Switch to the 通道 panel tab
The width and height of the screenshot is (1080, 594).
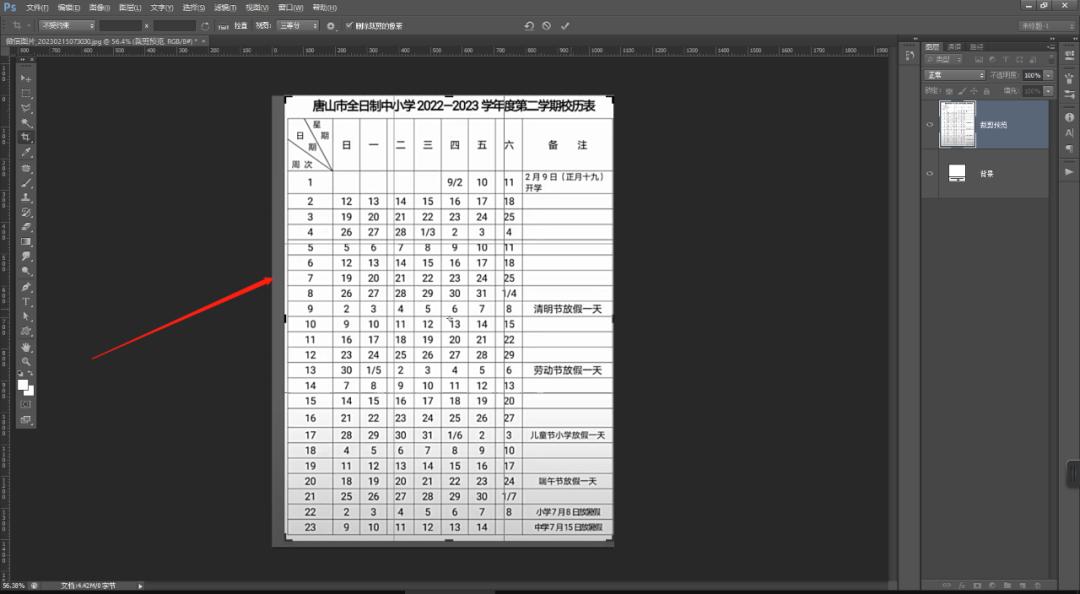click(954, 47)
